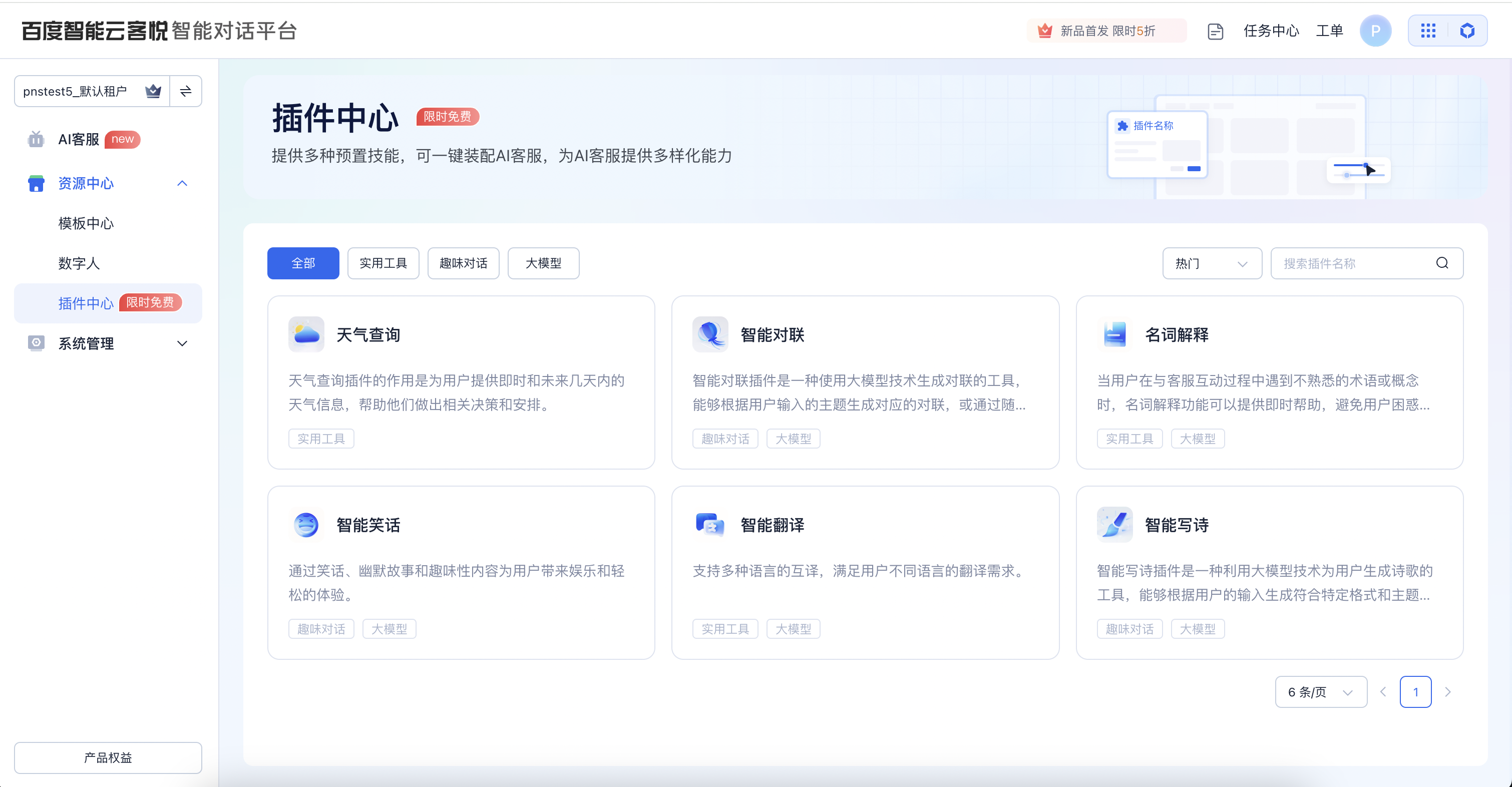This screenshot has height=787, width=1512.
Task: Open the 智能写诗 plugin card title
Action: [x=1177, y=525]
